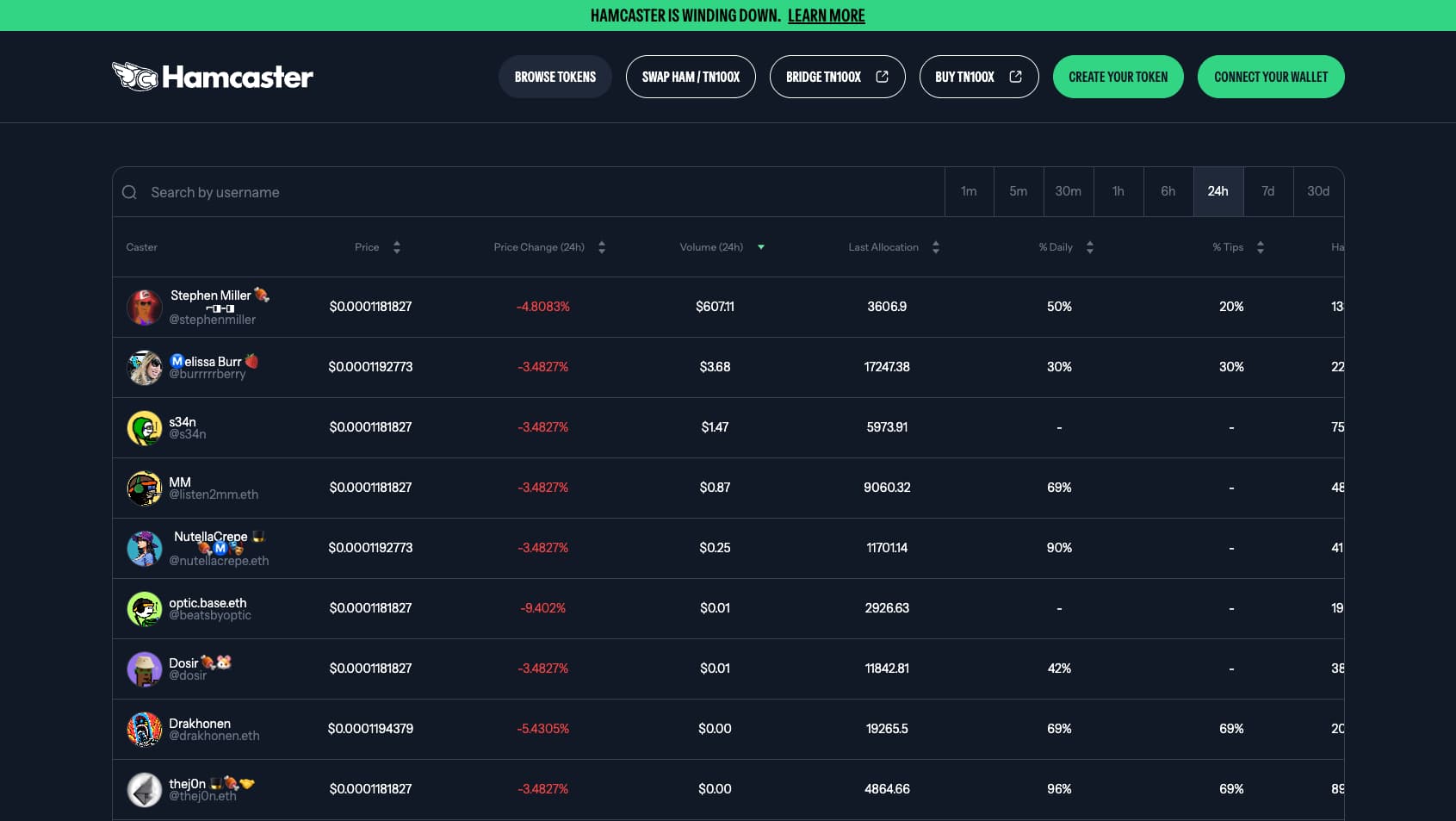
Task: Open @drakhonen.eth username link
Action: 214,736
